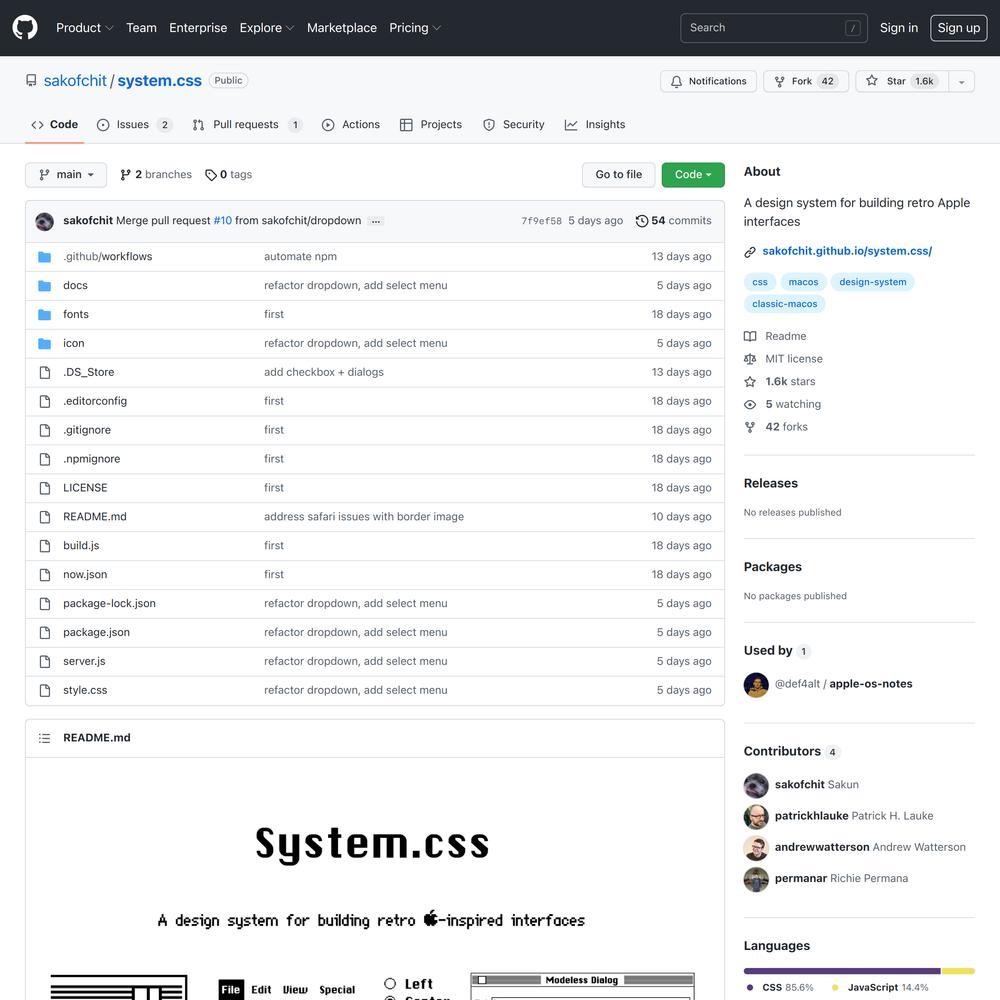Viewport: 1000px width, 1000px height.
Task: Click the eye icon beside 5 watching
Action: (x=750, y=404)
